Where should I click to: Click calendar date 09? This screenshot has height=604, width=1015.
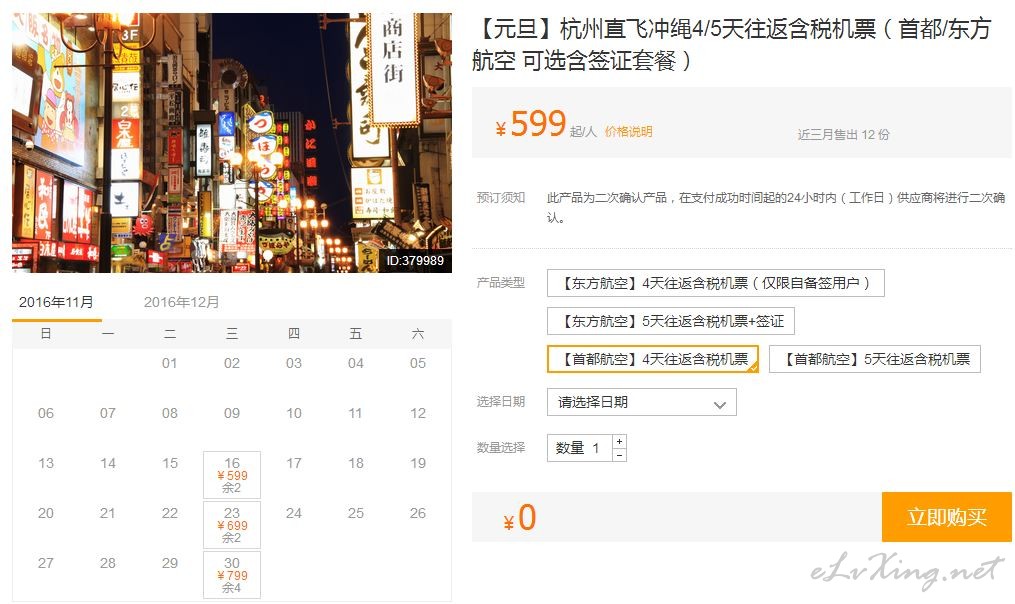(232, 413)
